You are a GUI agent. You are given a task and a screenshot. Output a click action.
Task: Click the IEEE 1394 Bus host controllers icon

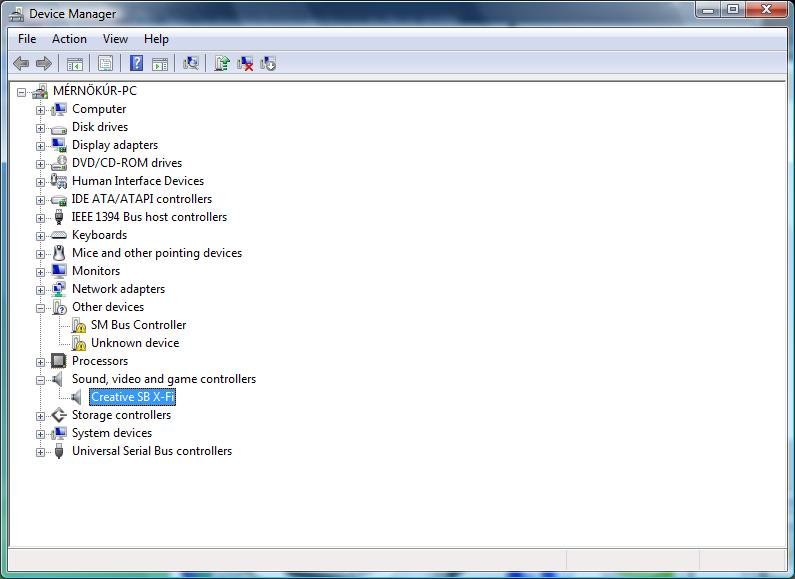pos(59,217)
